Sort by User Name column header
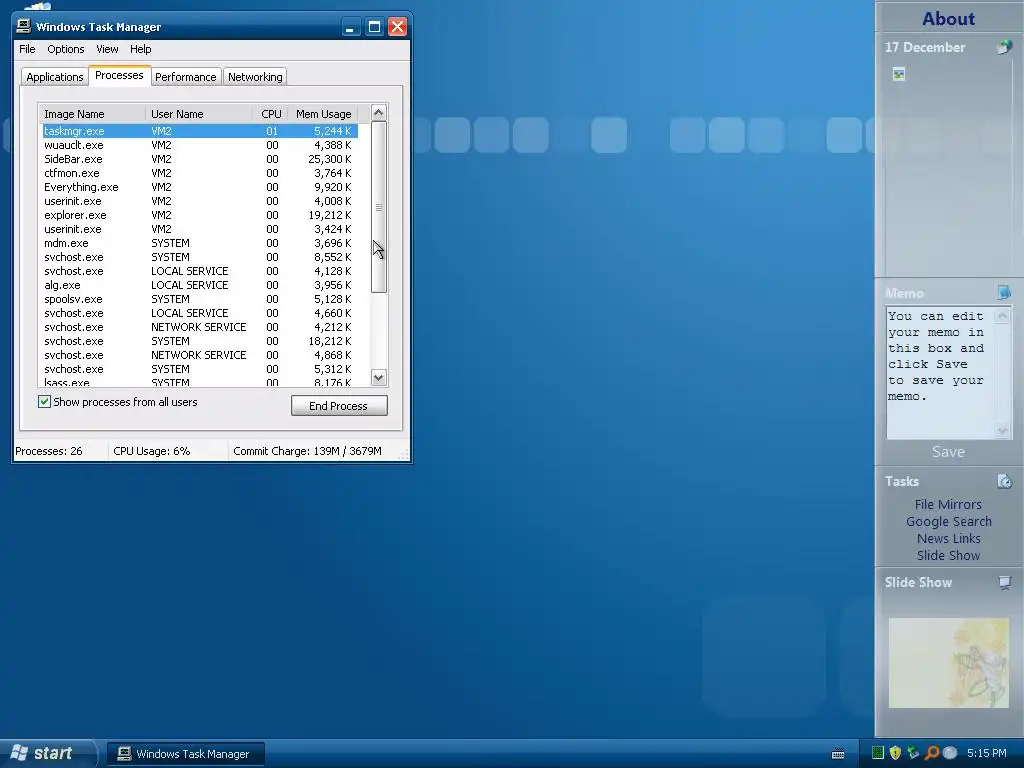 coord(199,114)
